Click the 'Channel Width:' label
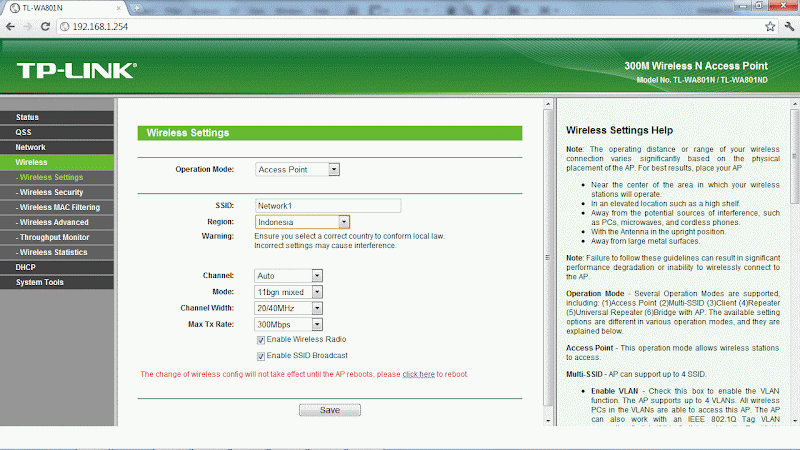 207,308
